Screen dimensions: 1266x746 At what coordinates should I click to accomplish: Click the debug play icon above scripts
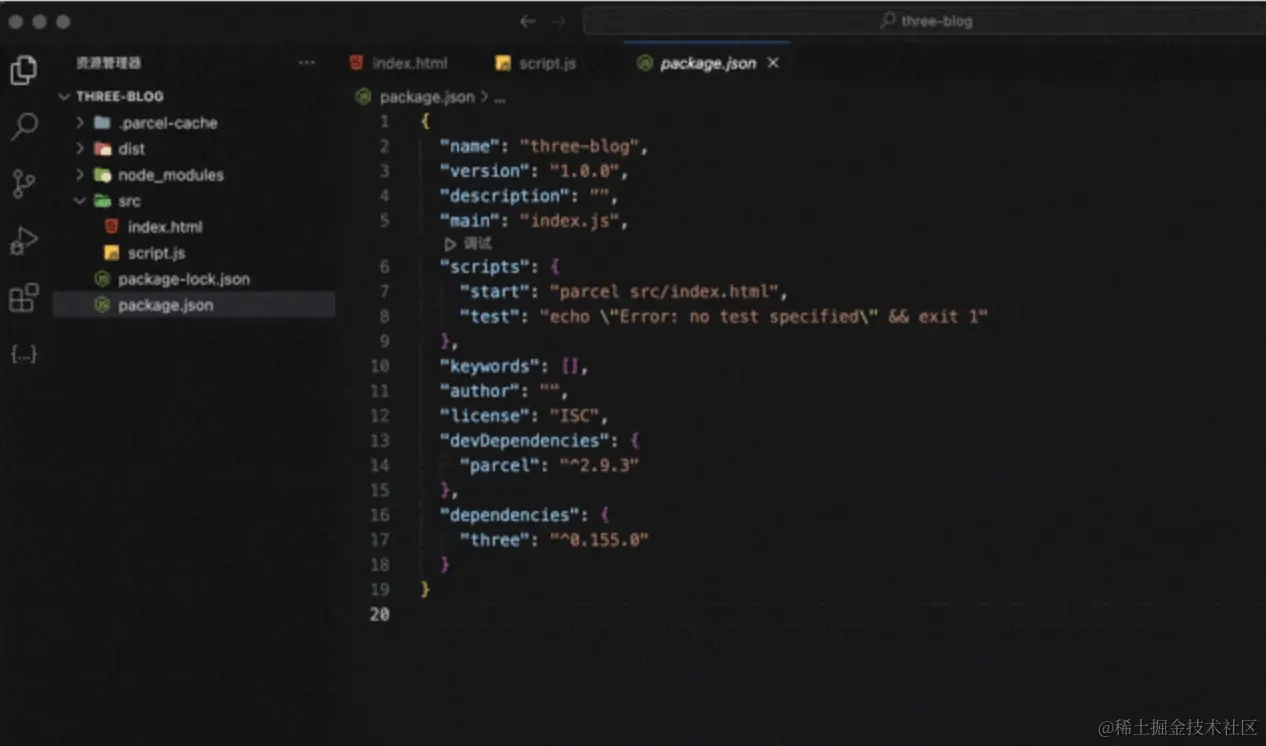click(451, 244)
